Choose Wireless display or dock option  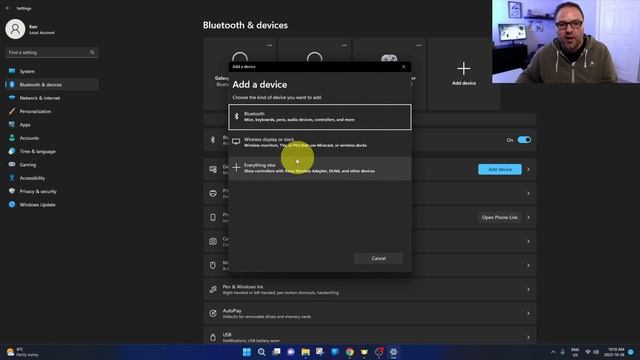(320, 142)
